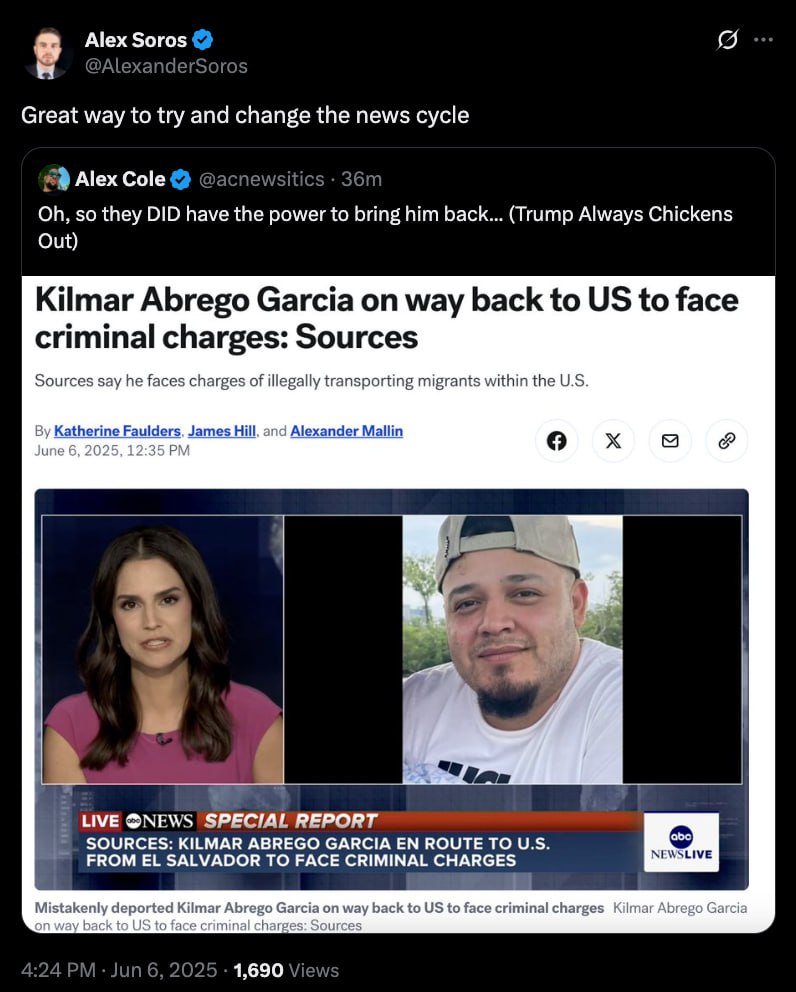Open the @acnewsitics handle

point(261,179)
